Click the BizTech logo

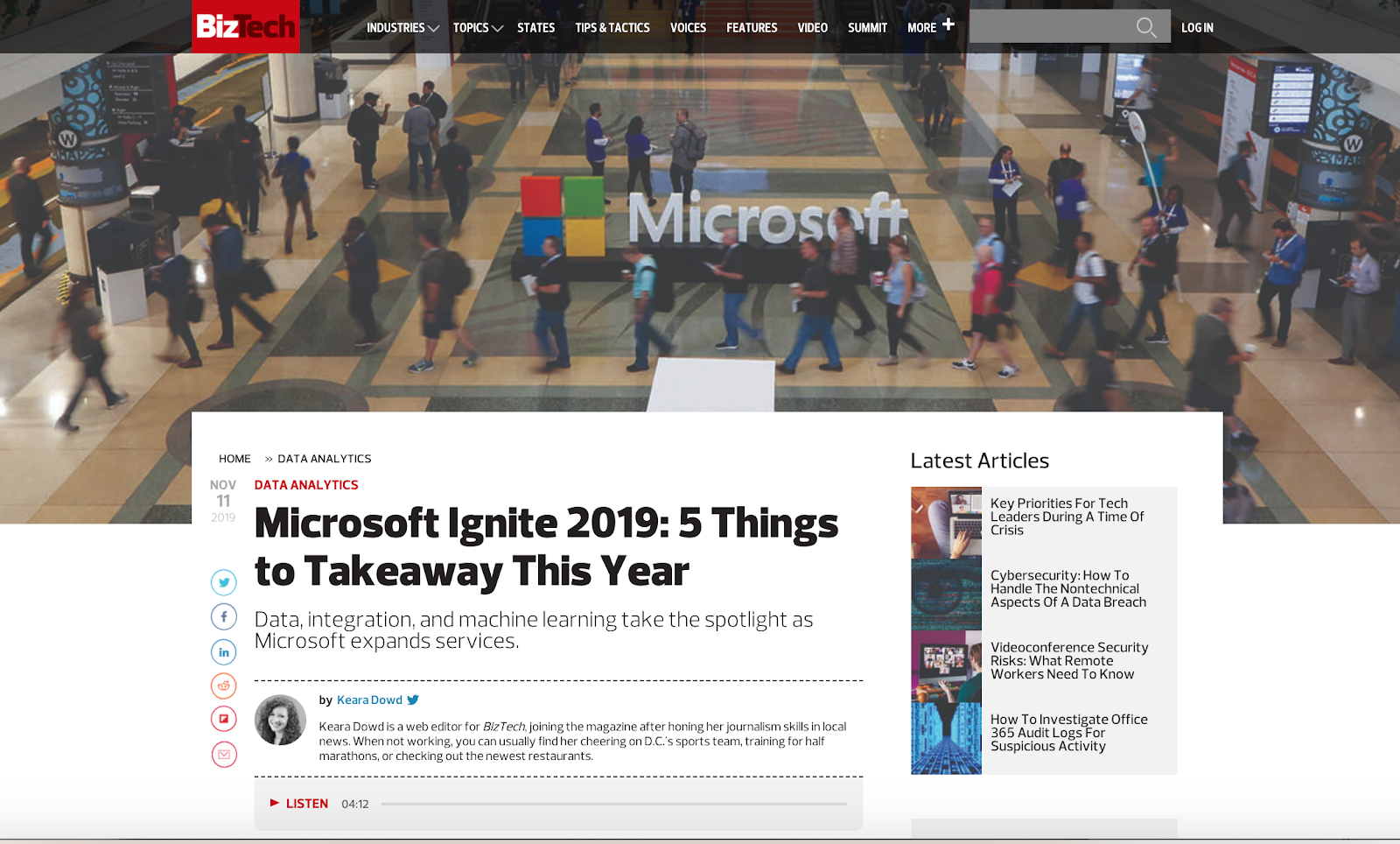(246, 26)
